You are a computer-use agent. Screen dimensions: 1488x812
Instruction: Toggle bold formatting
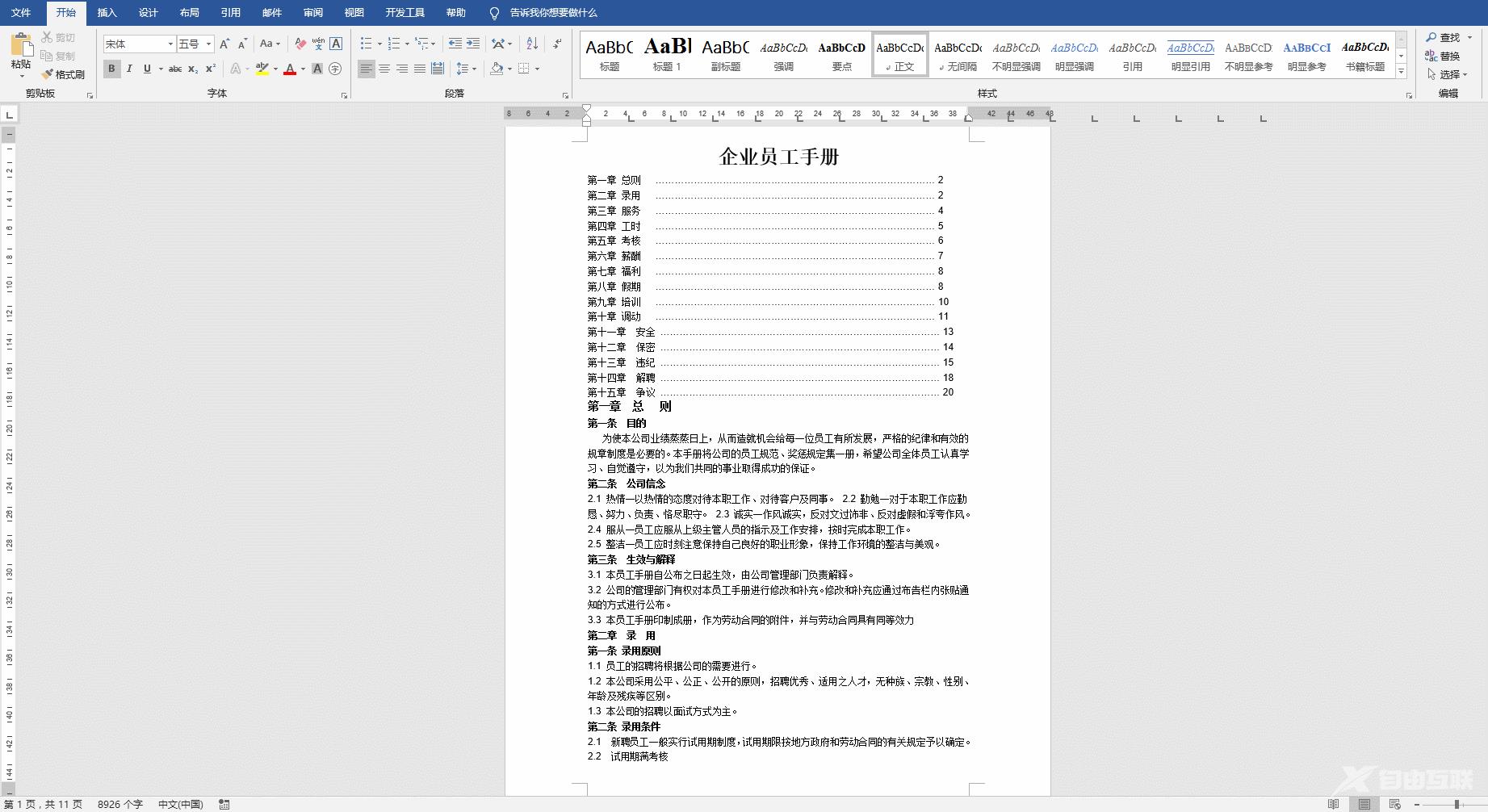point(111,69)
